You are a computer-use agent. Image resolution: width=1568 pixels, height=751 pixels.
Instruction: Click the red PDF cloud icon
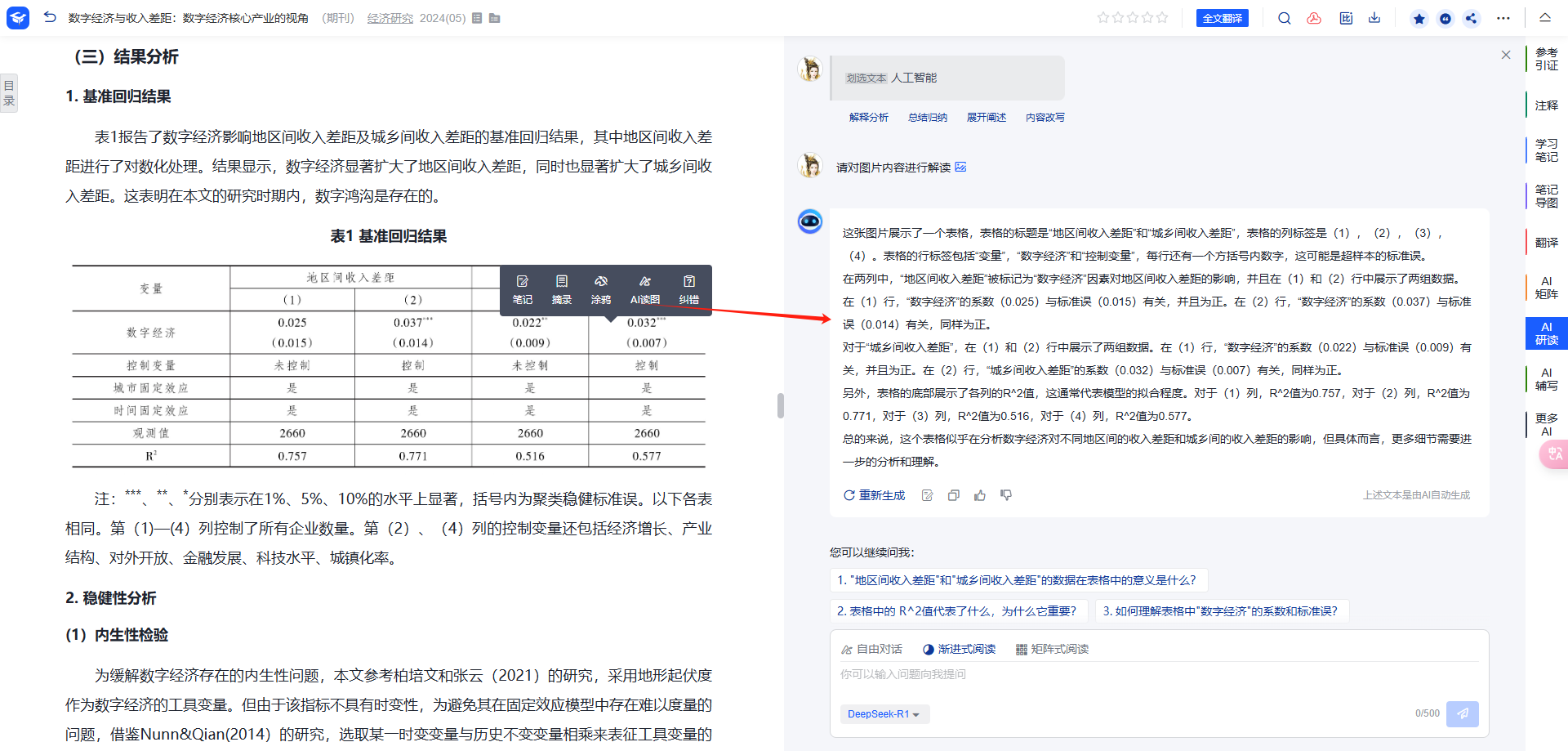tap(1314, 18)
